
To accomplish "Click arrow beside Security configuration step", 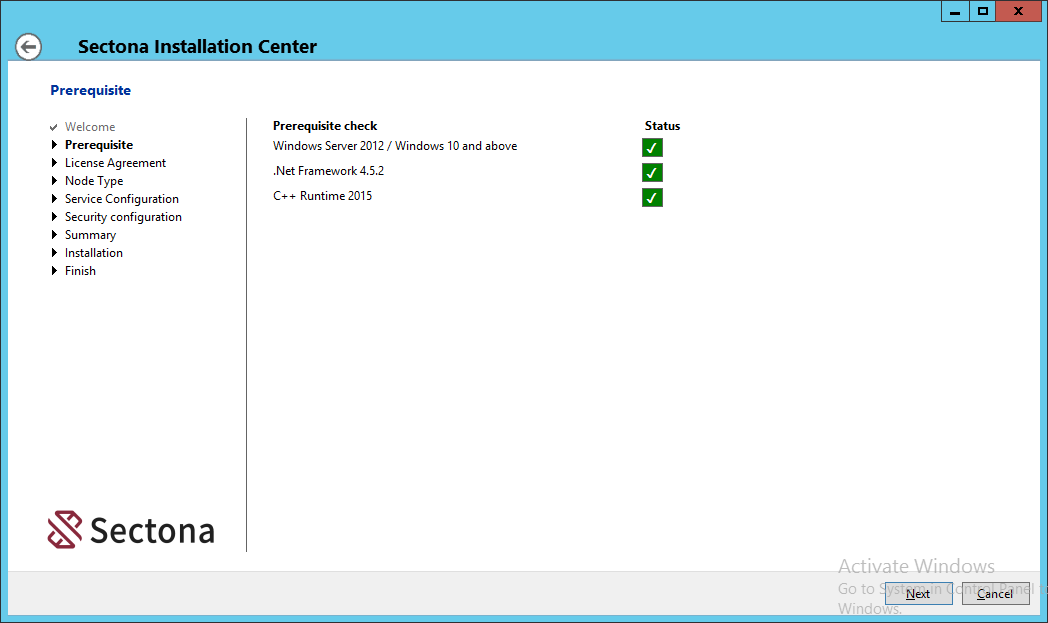I will 54,217.
